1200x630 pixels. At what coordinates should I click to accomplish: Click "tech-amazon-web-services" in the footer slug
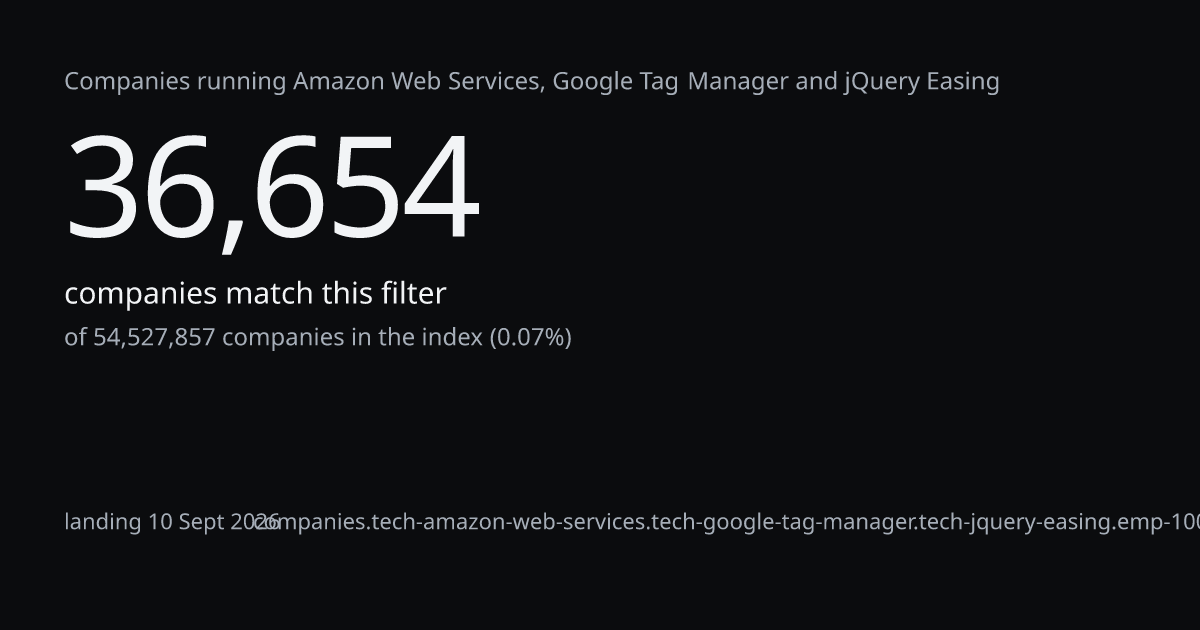tap(508, 522)
